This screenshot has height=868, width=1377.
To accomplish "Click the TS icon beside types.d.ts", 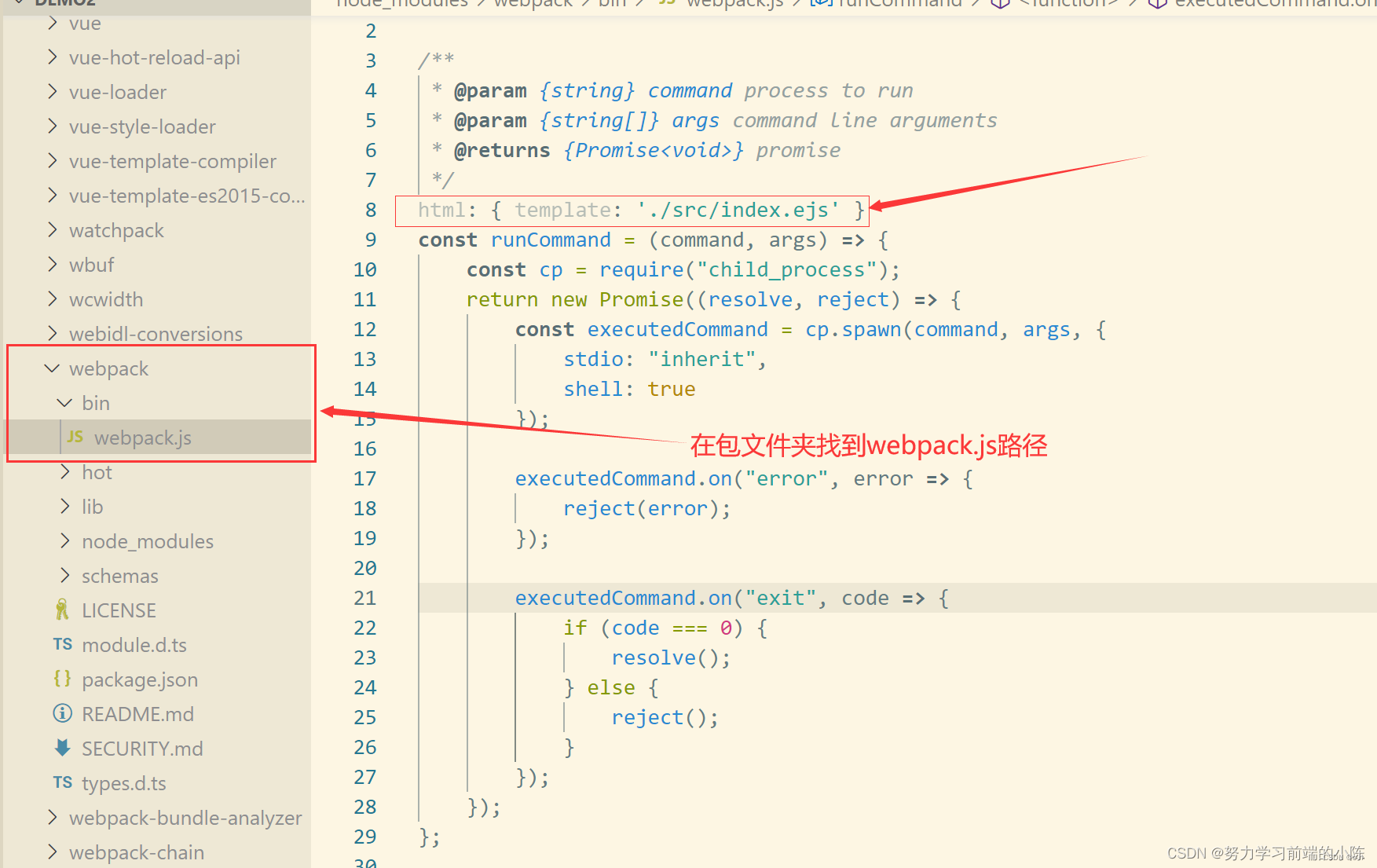I will tap(62, 782).
